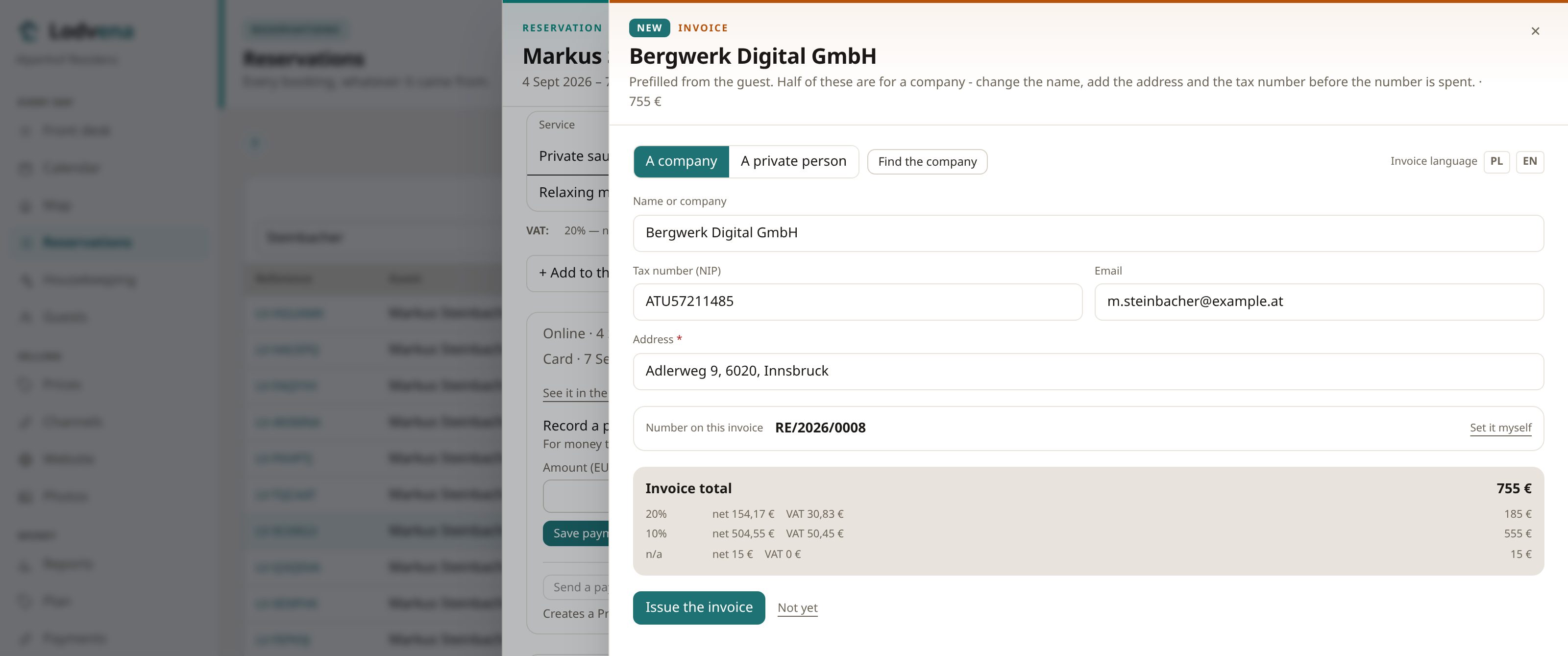Click the 'Bergwerk Digital GmbH' panel heading

click(752, 56)
